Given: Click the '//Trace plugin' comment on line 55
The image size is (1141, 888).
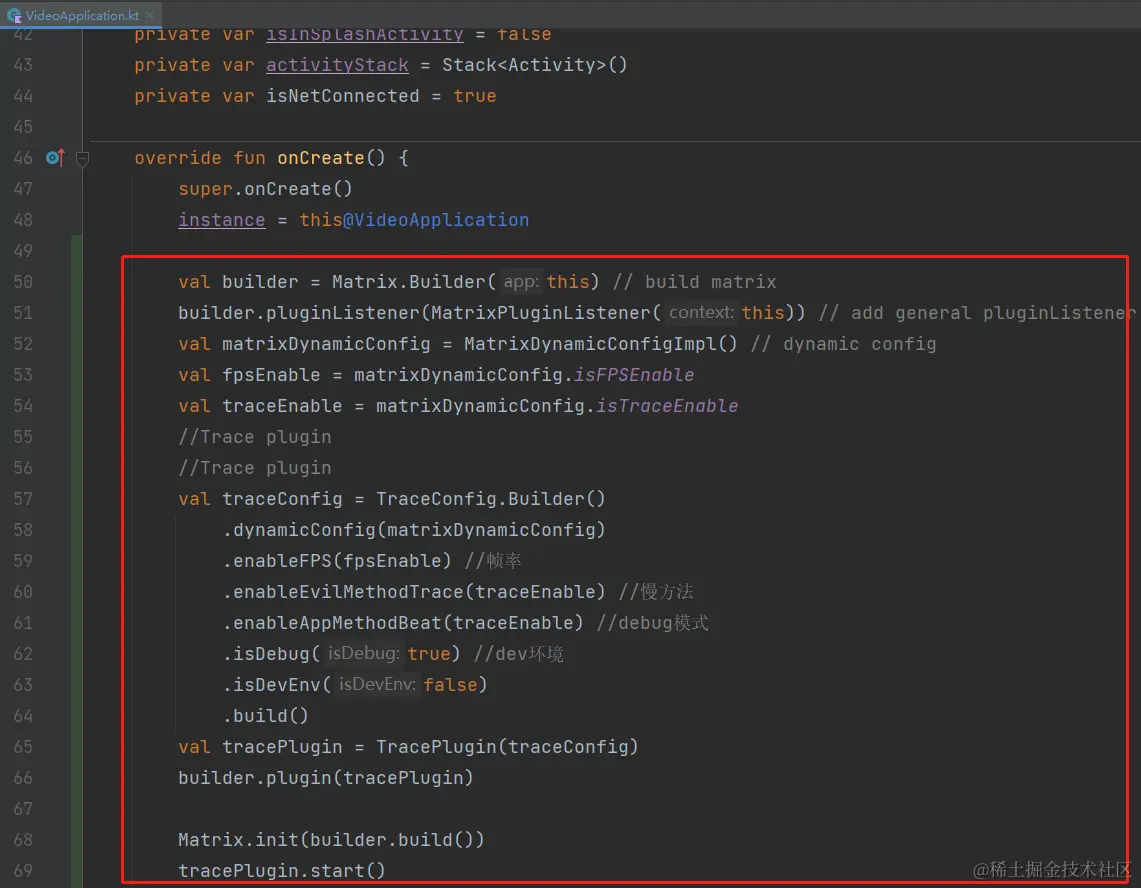Looking at the screenshot, I should [x=255, y=437].
